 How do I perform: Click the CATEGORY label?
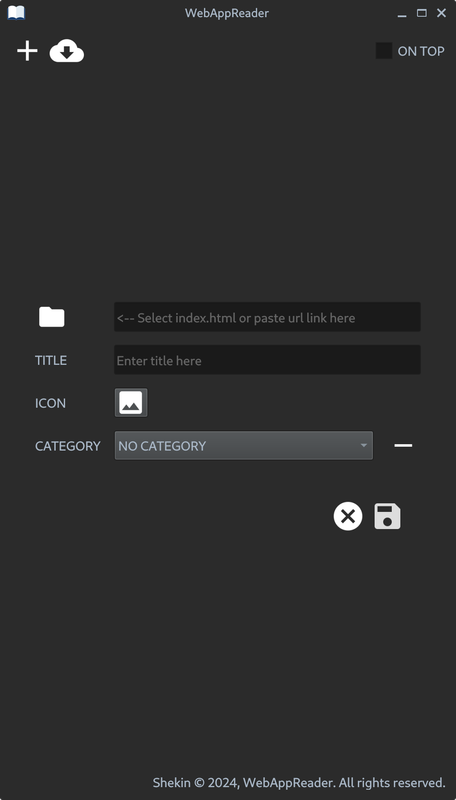coord(67,446)
